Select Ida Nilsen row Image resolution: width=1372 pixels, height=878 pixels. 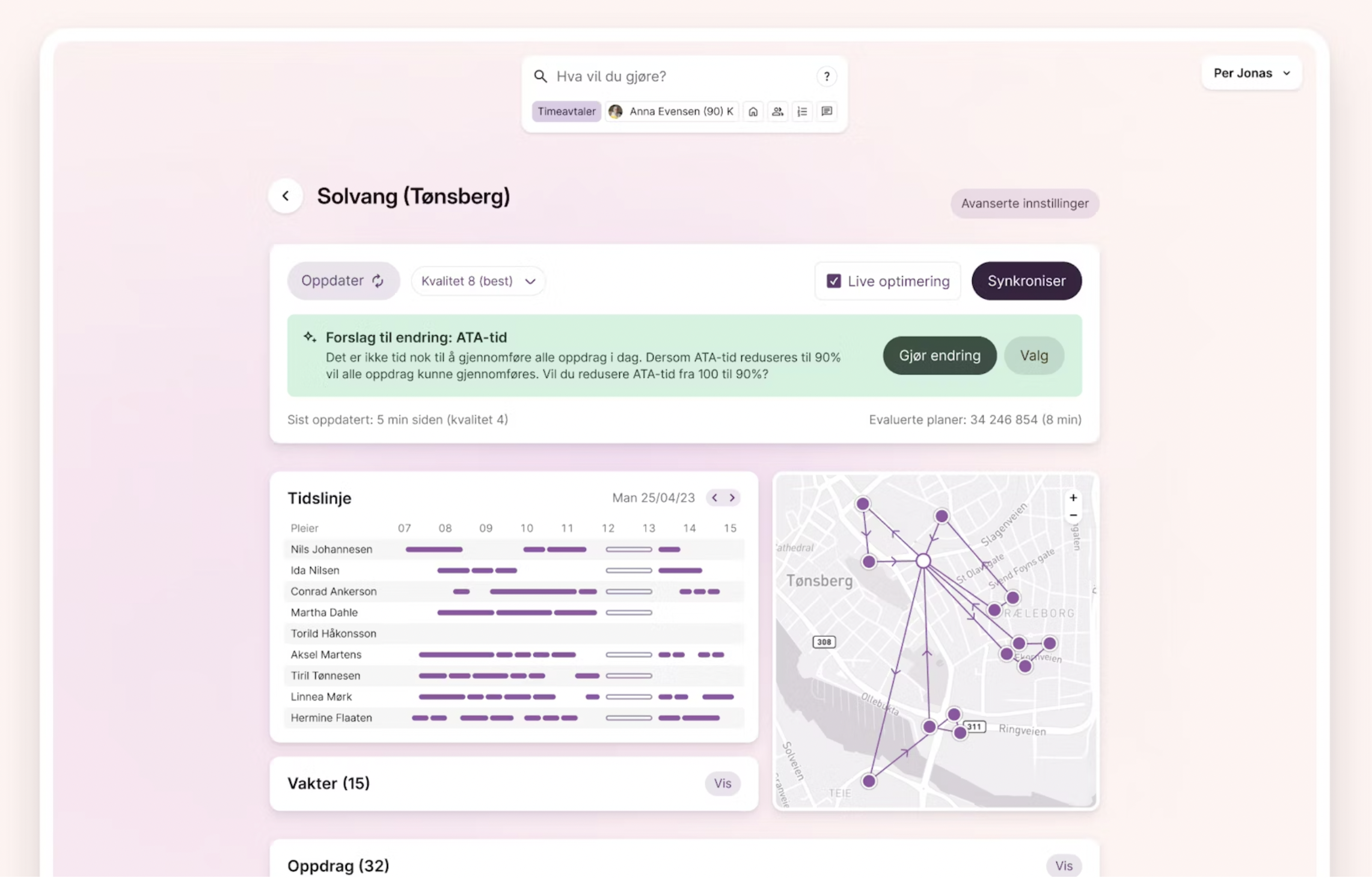coord(514,571)
